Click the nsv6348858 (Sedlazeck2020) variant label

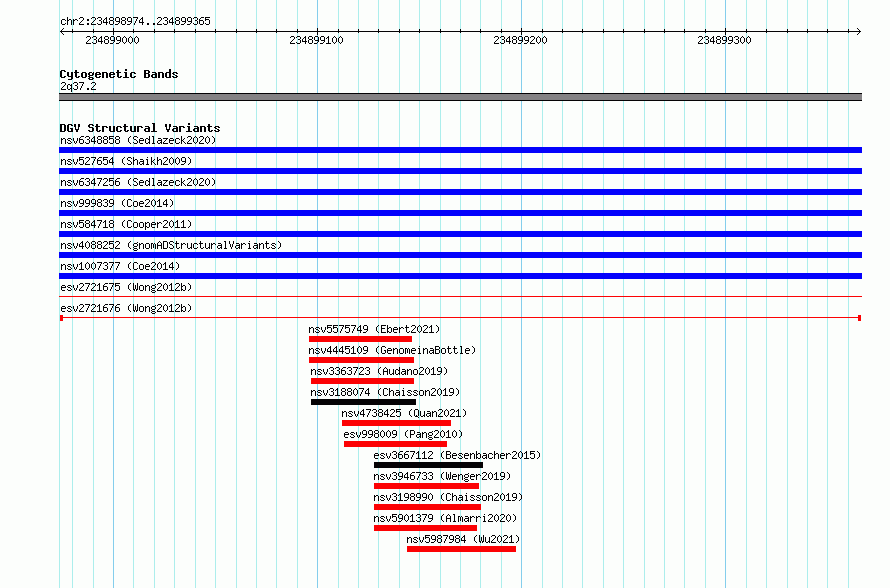click(138, 140)
